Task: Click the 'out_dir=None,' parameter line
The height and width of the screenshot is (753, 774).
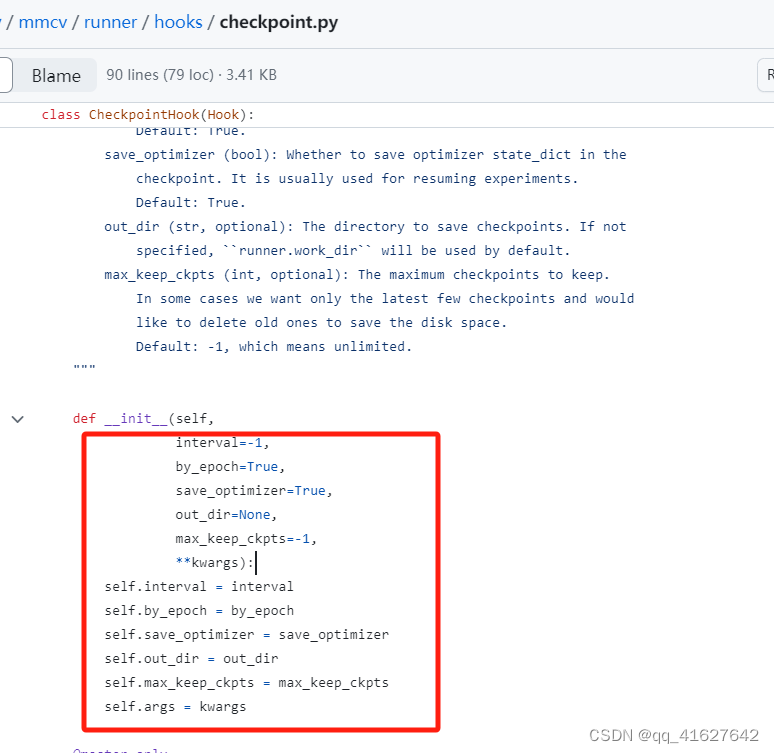Action: tap(226, 515)
